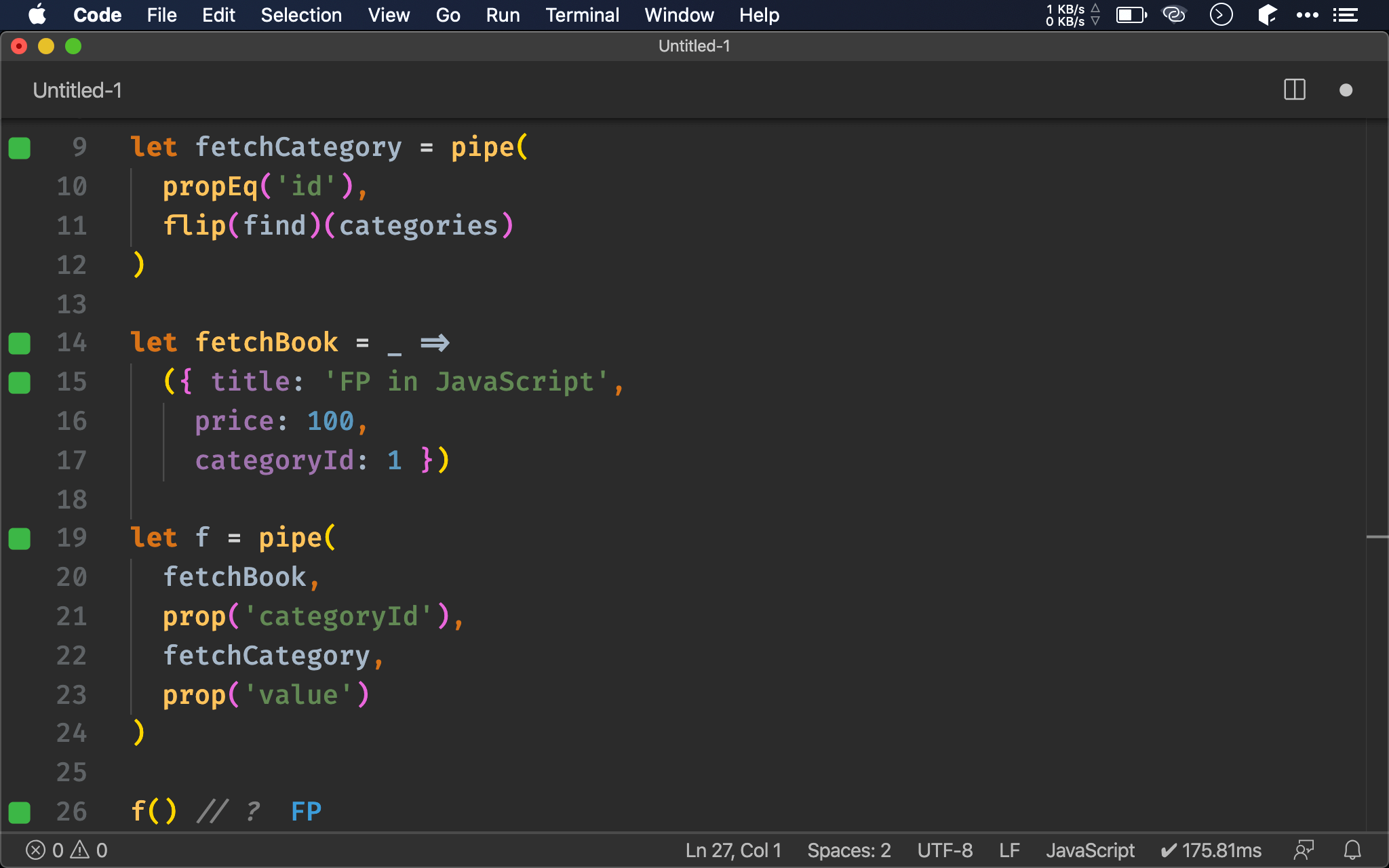
Task: Split the editor to the right
Action: tap(1295, 90)
